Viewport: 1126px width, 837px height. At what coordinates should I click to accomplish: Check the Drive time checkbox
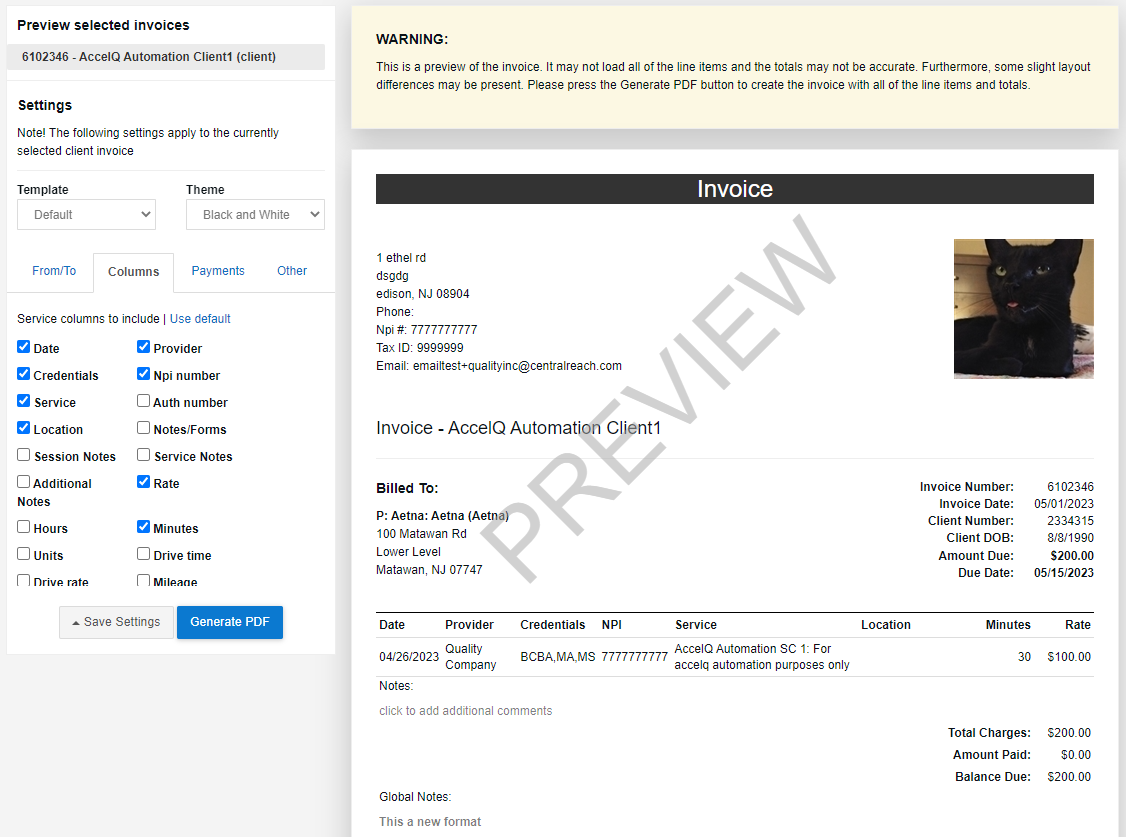point(142,555)
